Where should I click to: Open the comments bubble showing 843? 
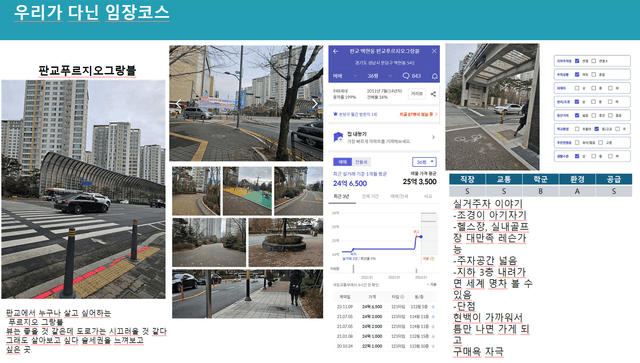pyautogui.click(x=411, y=76)
